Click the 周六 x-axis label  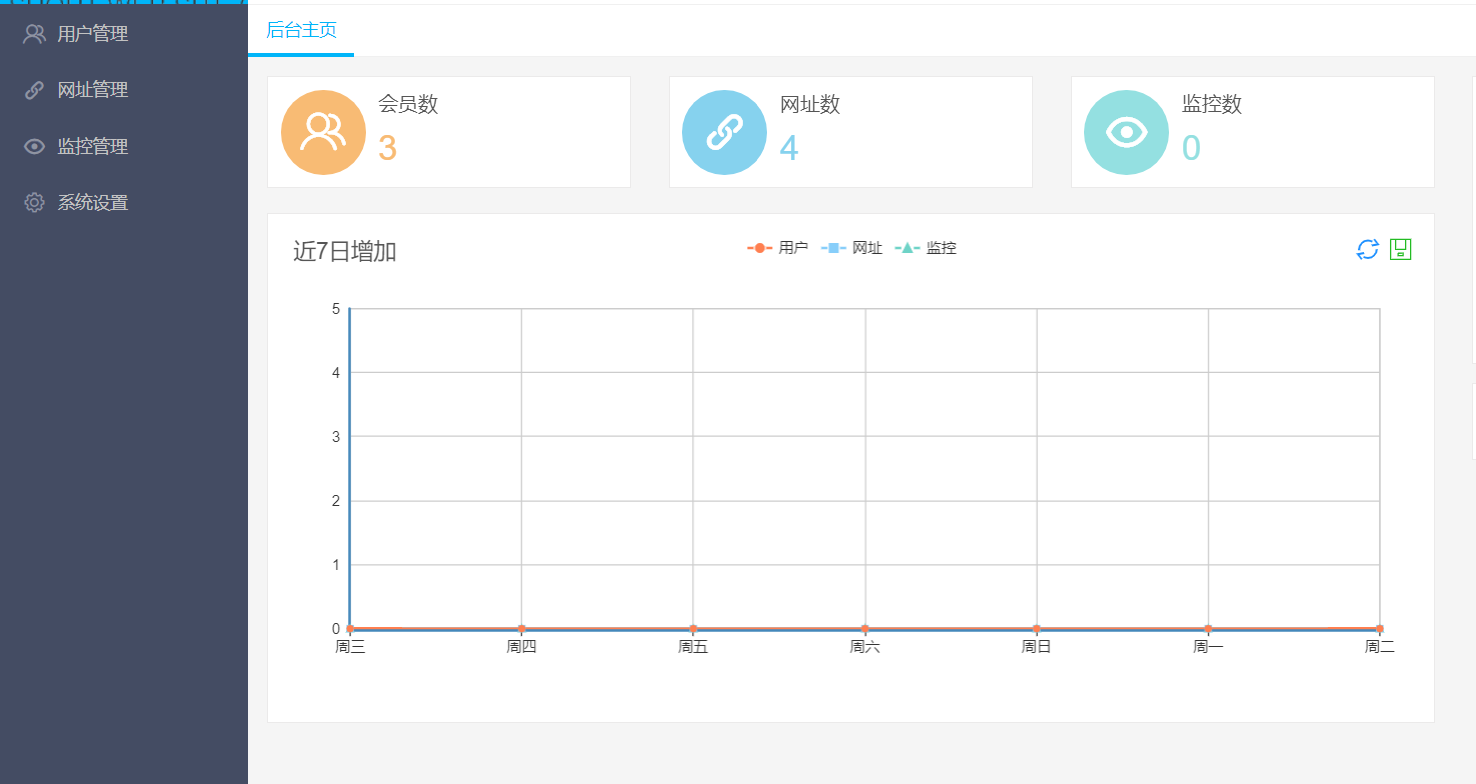[x=865, y=647]
